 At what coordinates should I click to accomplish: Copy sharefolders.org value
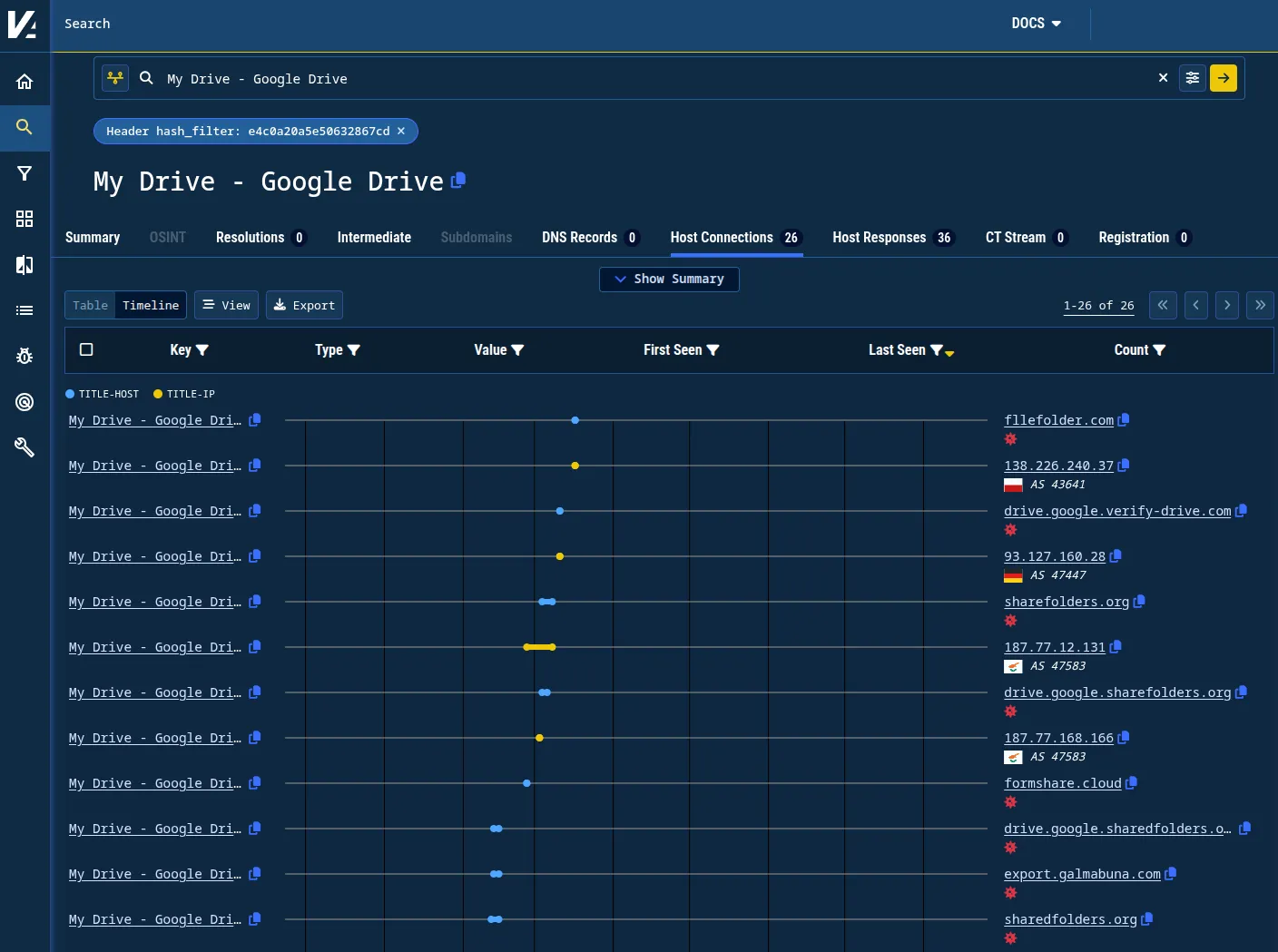(1139, 601)
